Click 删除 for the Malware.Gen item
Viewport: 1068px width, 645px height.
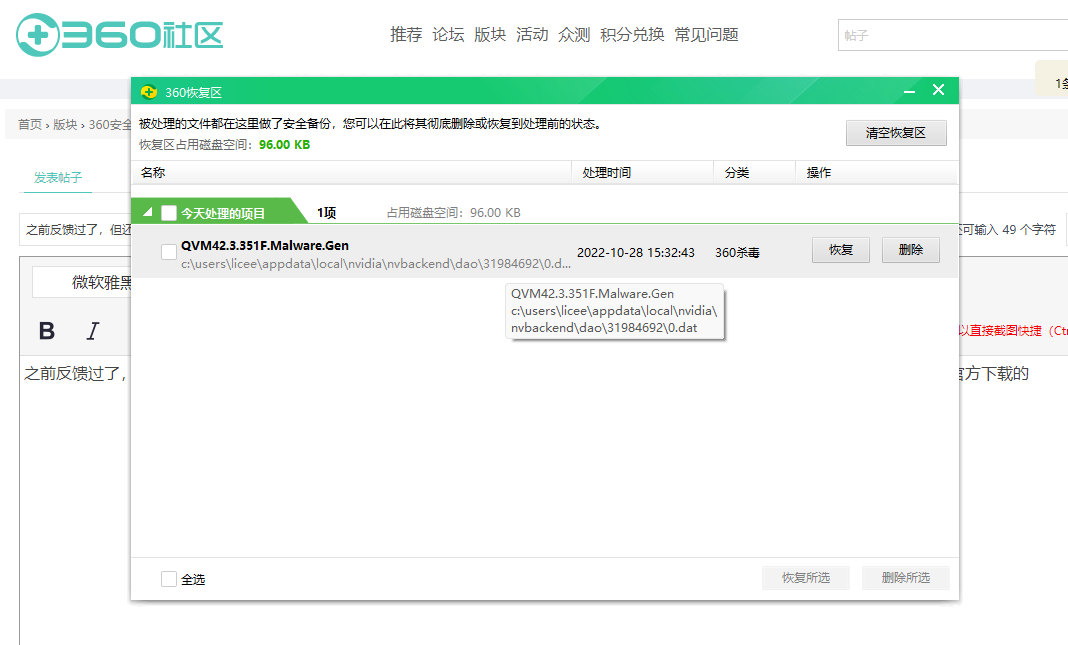pyautogui.click(x=911, y=250)
